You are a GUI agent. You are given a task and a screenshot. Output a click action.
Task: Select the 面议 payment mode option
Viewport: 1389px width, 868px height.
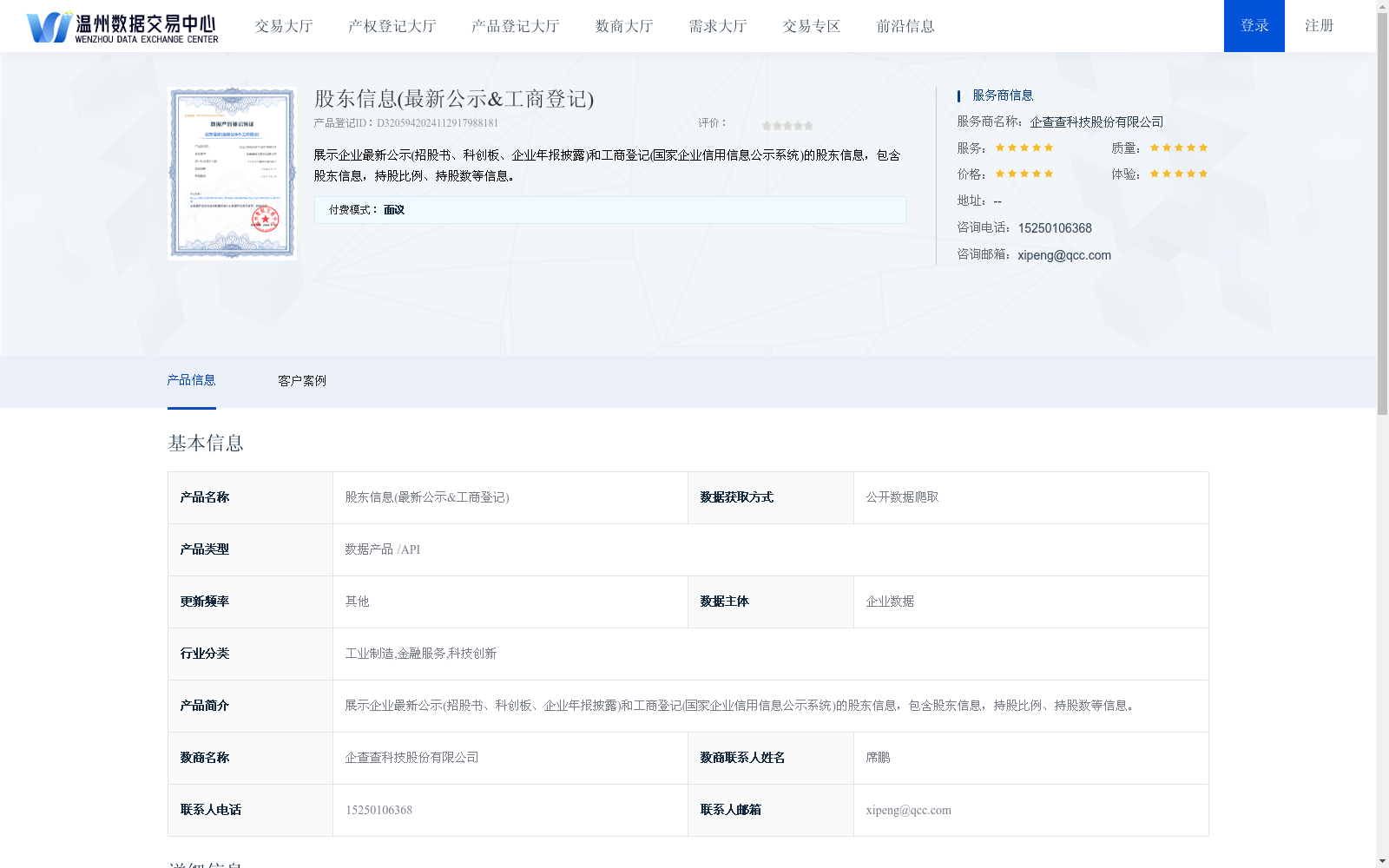(393, 209)
